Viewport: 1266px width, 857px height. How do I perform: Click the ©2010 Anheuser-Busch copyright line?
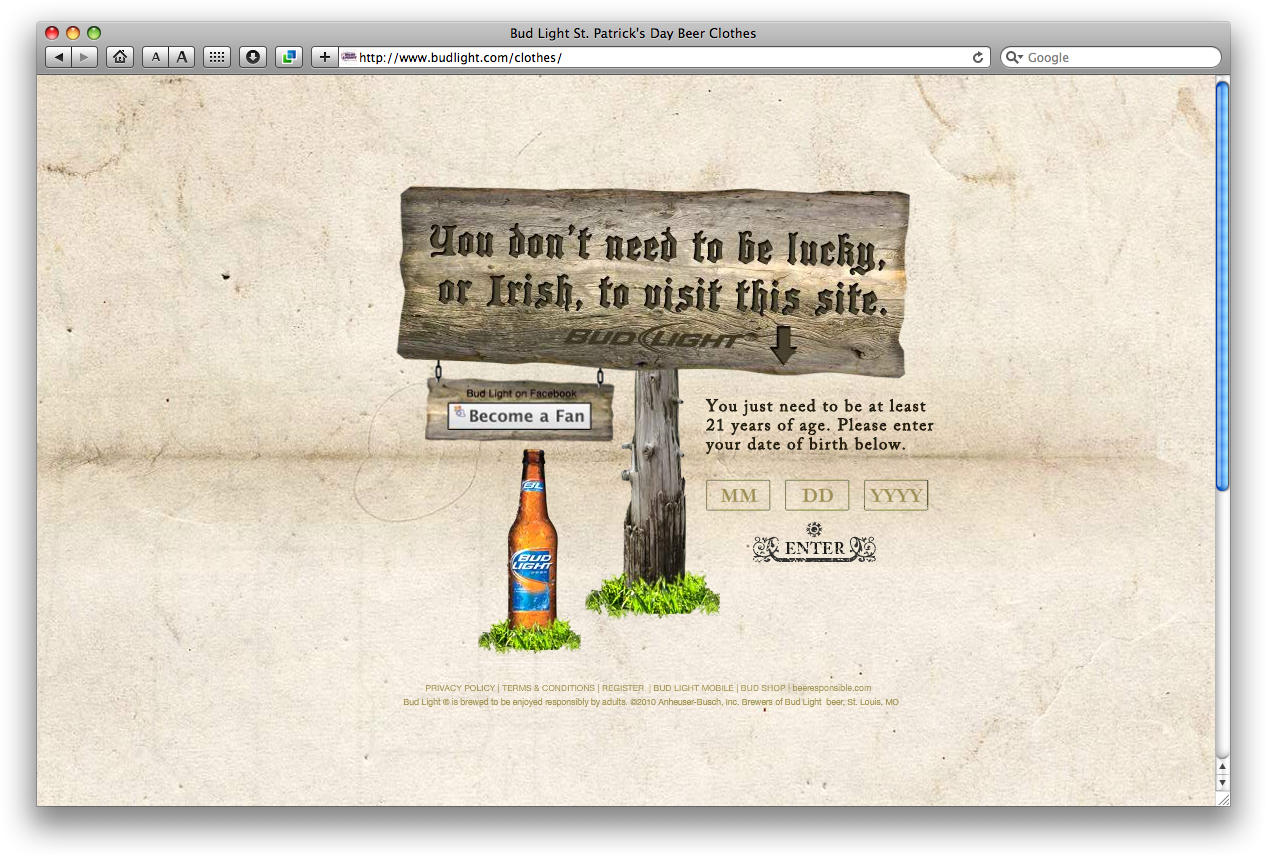click(651, 702)
